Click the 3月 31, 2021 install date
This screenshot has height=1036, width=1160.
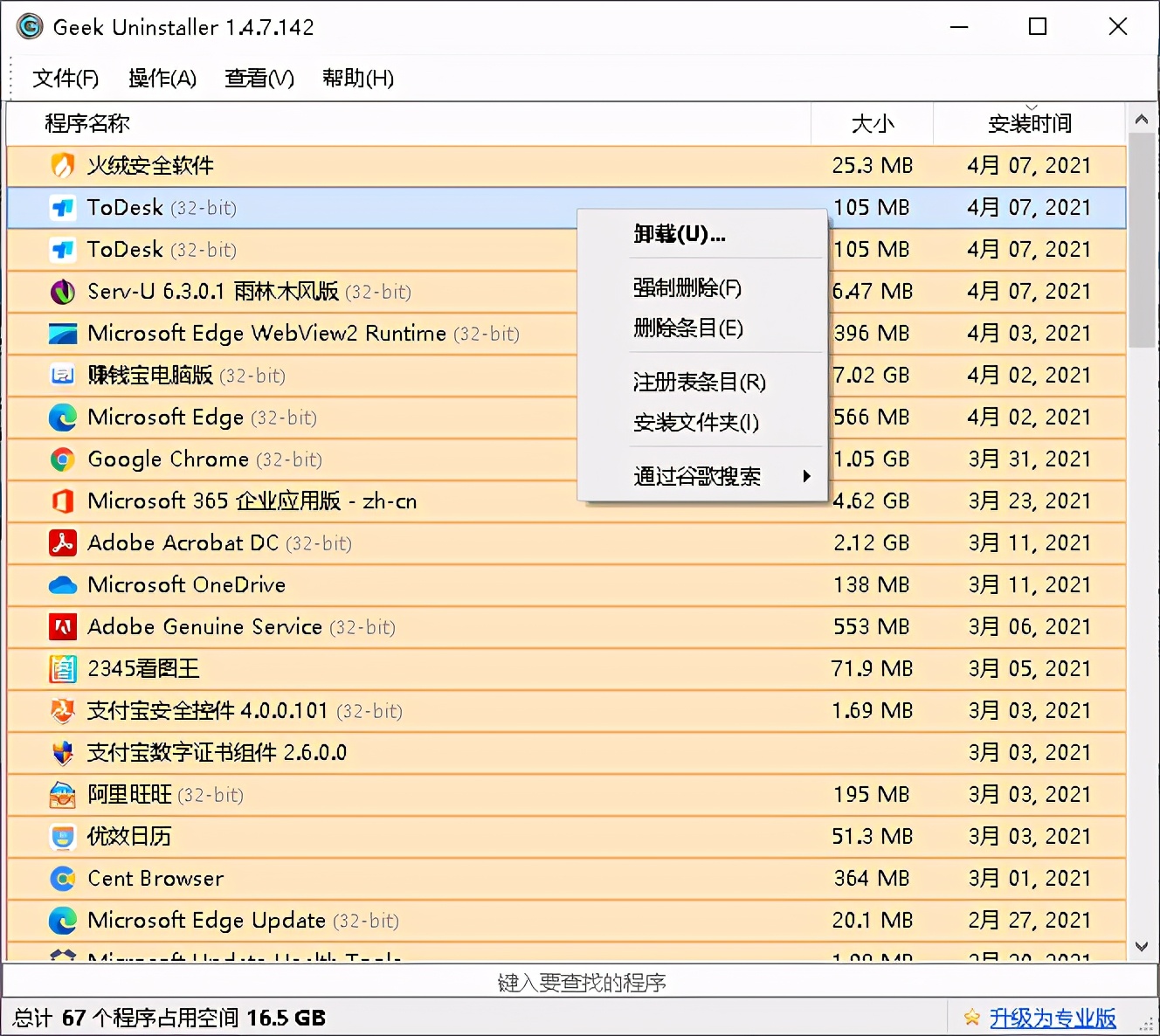[x=1030, y=459]
